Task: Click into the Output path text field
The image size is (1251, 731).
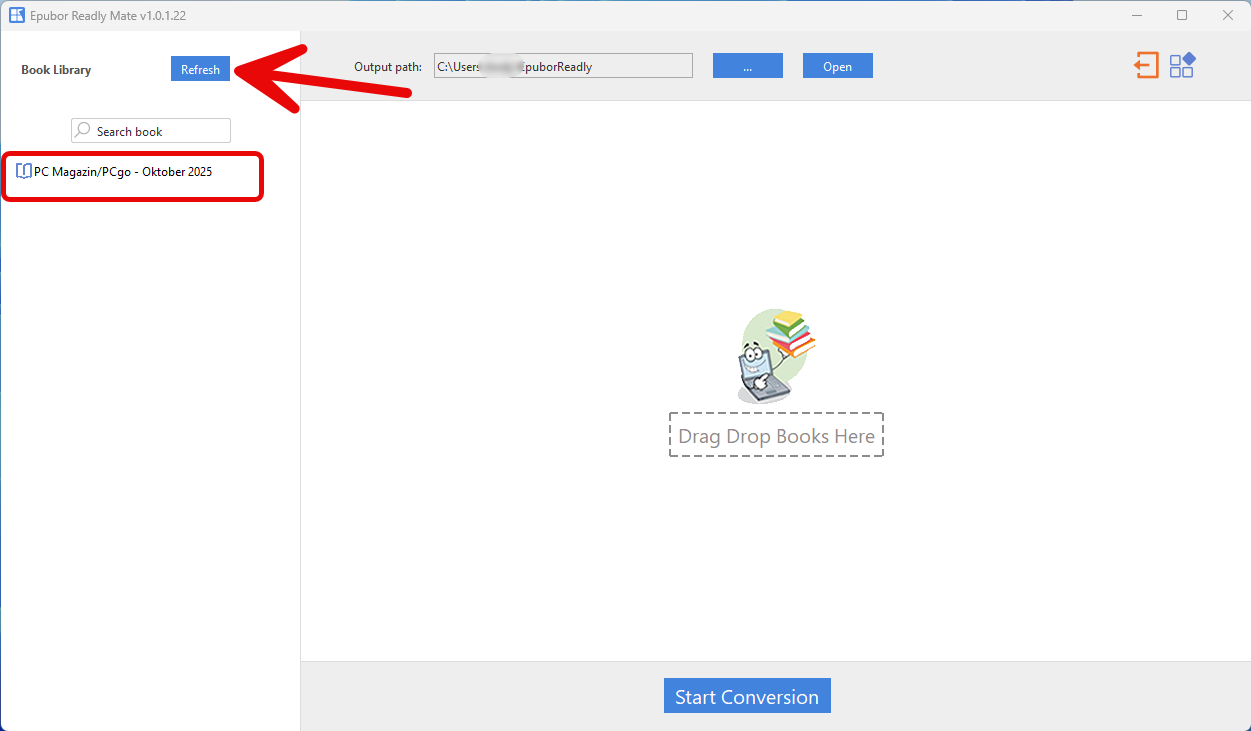Action: coord(562,66)
